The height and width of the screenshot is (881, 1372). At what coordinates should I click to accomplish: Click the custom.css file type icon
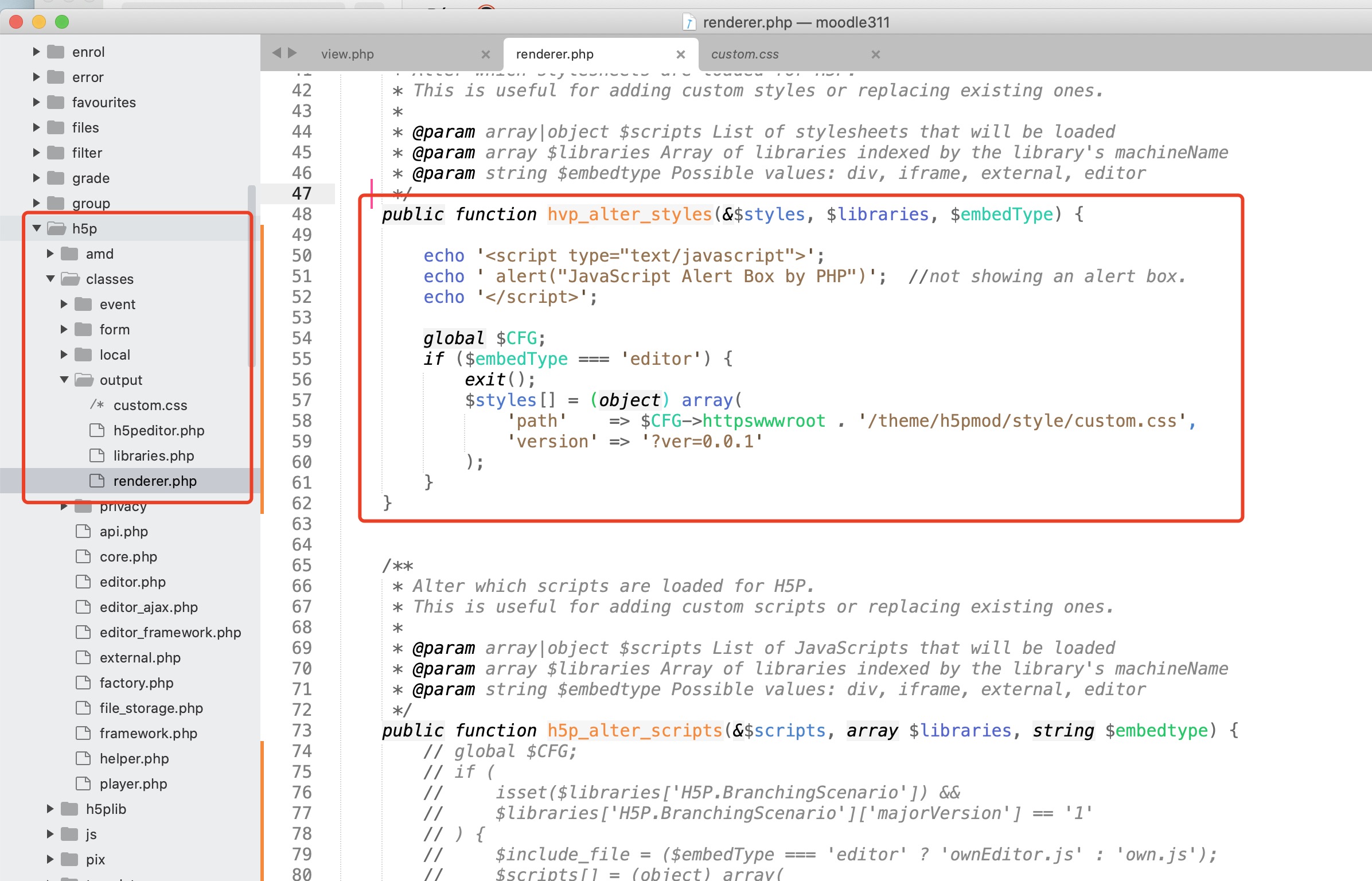[97, 406]
